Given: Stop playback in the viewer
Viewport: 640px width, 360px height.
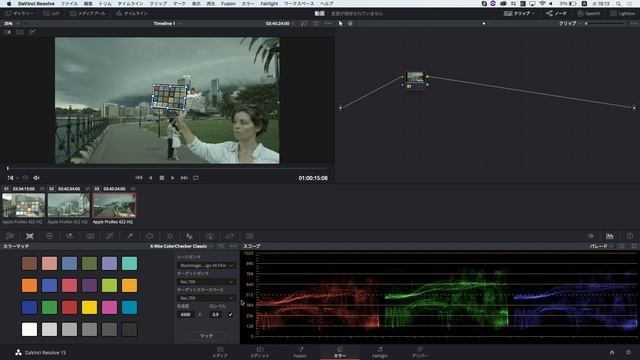Looking at the screenshot, I should coord(162,178).
